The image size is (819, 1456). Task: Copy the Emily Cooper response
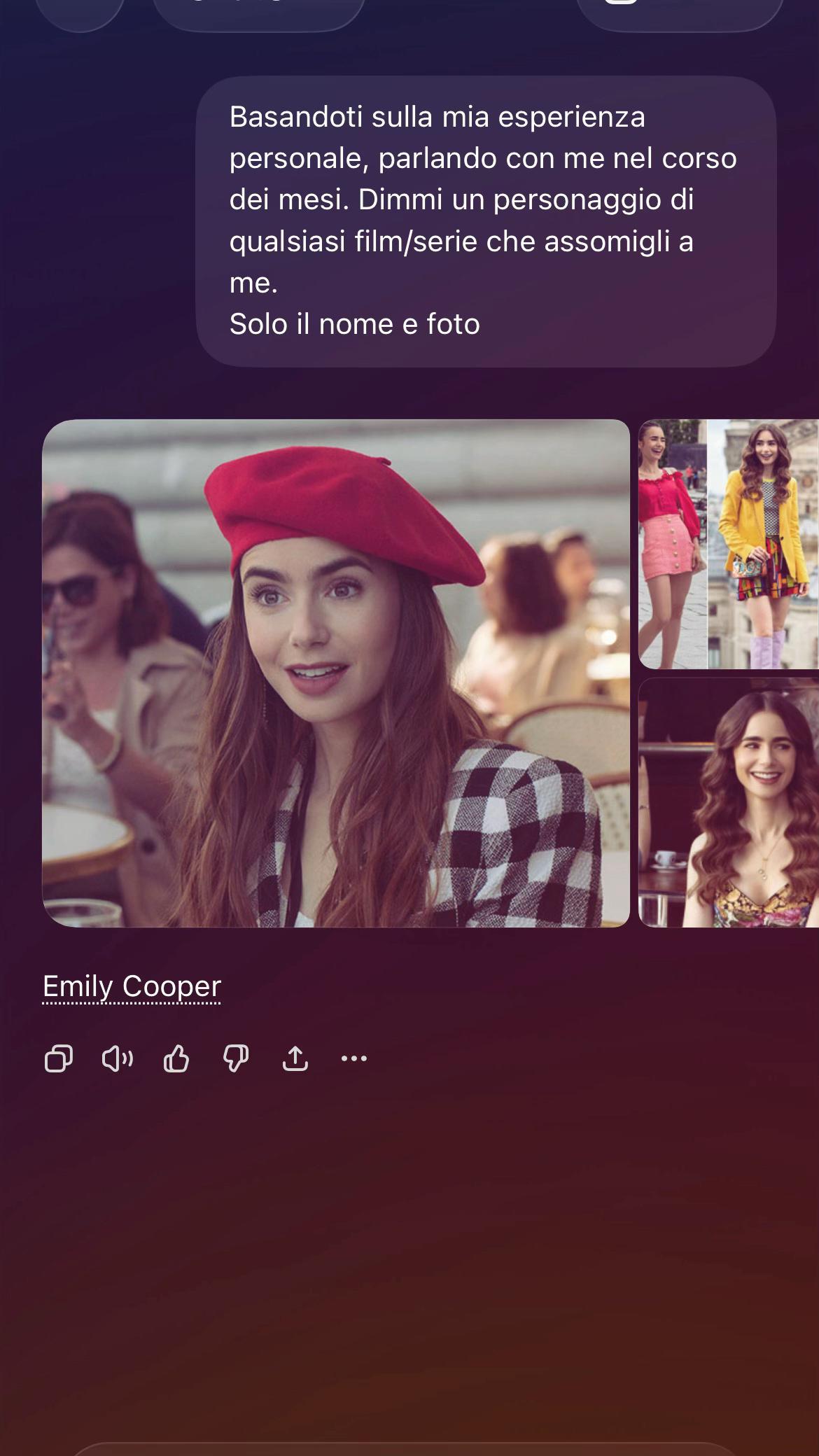point(59,1058)
